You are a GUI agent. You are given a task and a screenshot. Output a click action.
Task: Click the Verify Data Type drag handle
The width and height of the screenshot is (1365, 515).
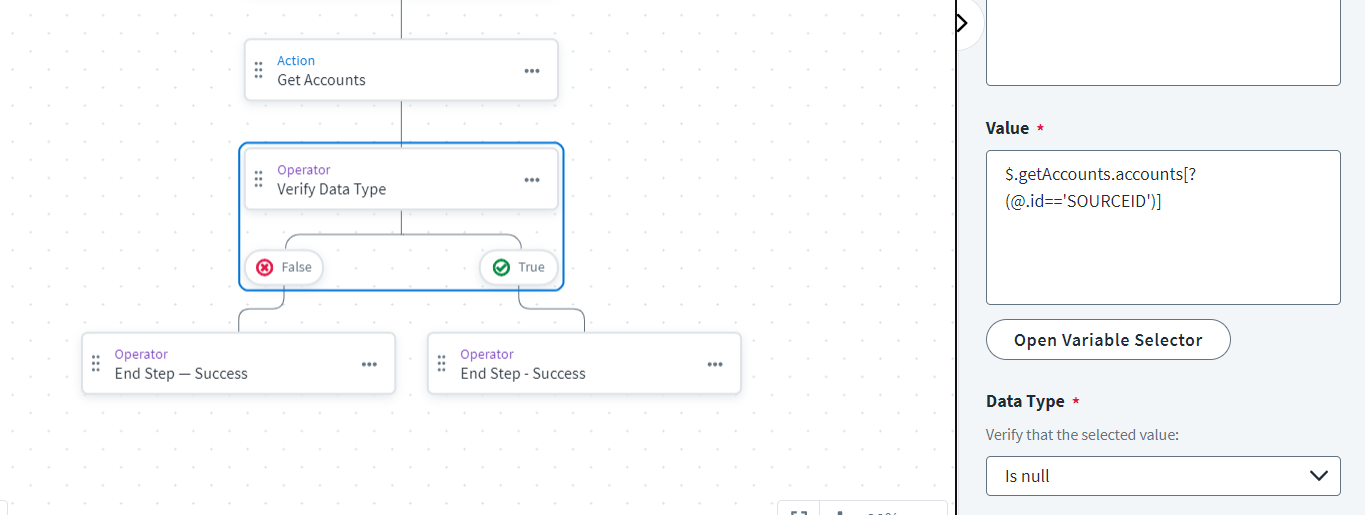point(258,179)
